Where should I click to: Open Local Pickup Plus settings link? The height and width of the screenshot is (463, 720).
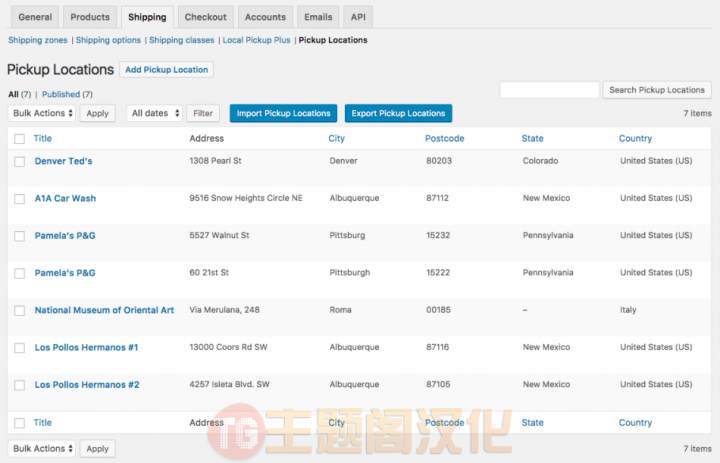(256, 40)
